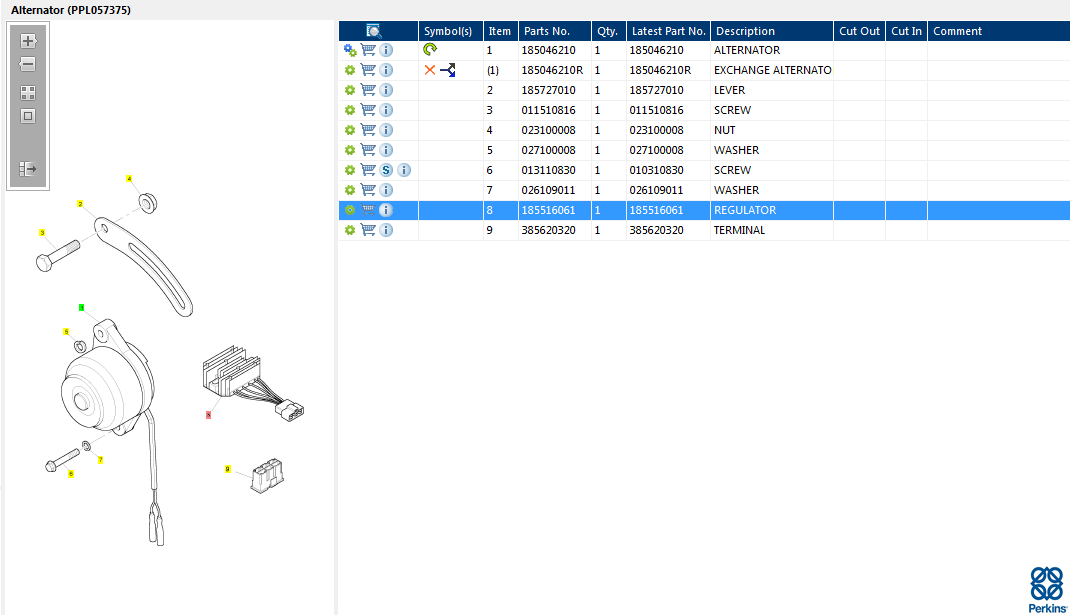
Task: Sort by Parts No. column header
Action: coord(554,31)
